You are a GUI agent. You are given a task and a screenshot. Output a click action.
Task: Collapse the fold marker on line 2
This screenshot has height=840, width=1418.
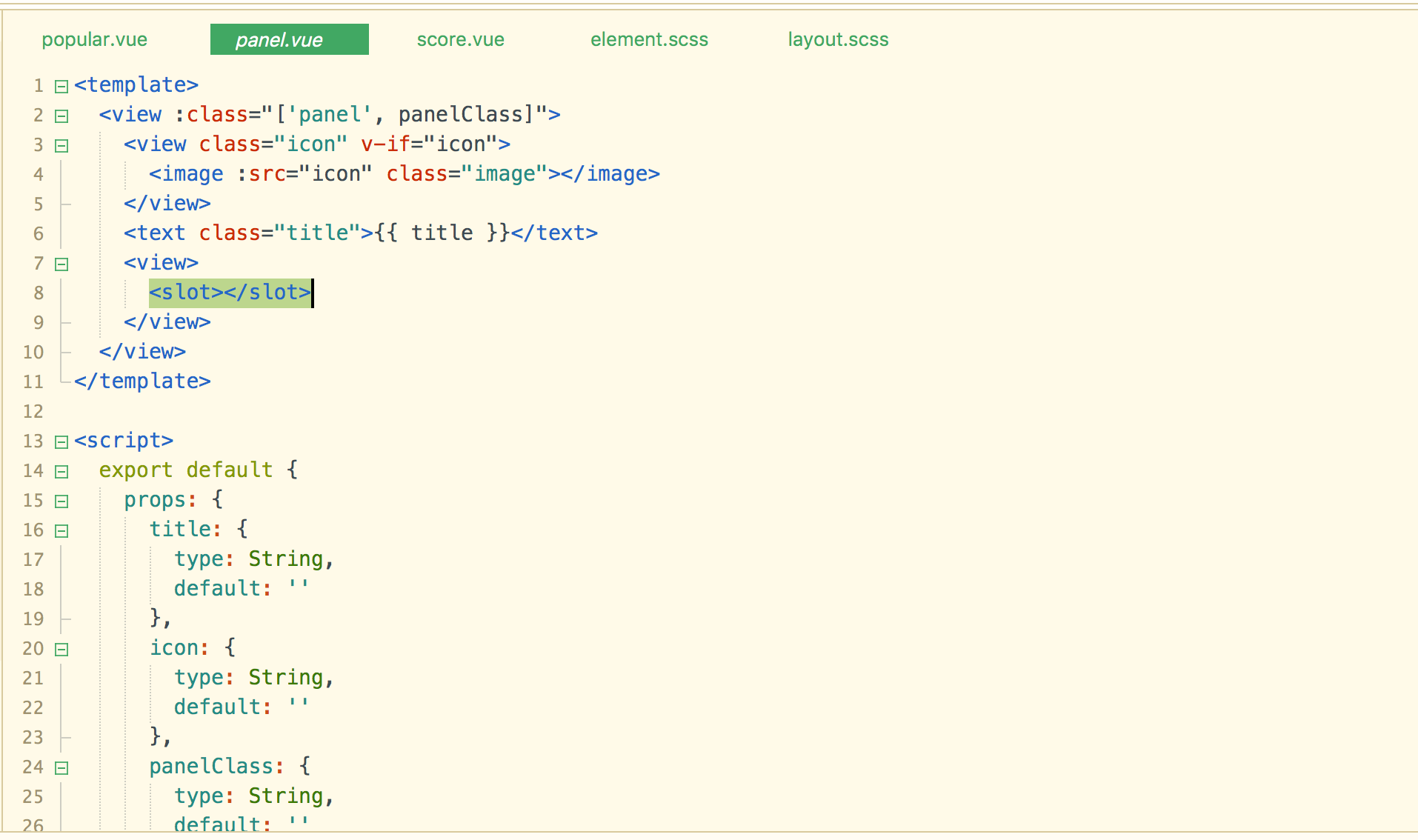[x=61, y=116]
